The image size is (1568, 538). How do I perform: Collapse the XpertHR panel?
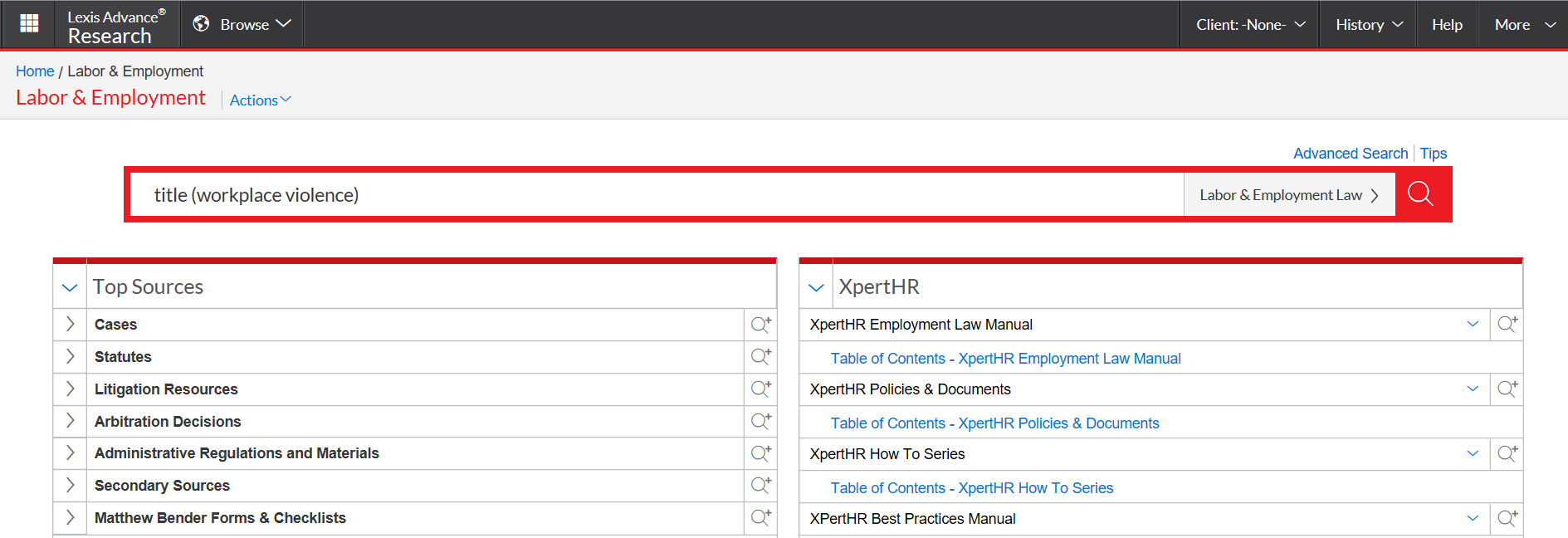816,287
